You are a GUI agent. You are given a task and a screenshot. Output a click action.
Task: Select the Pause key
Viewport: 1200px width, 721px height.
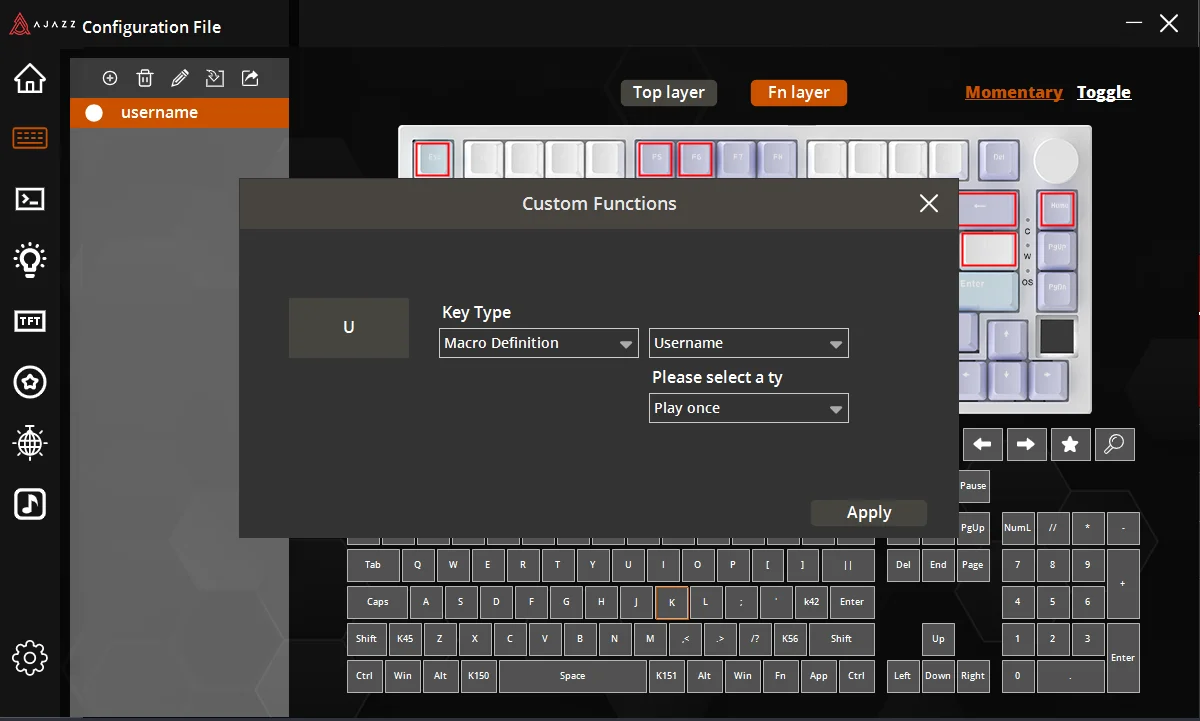click(x=973, y=486)
